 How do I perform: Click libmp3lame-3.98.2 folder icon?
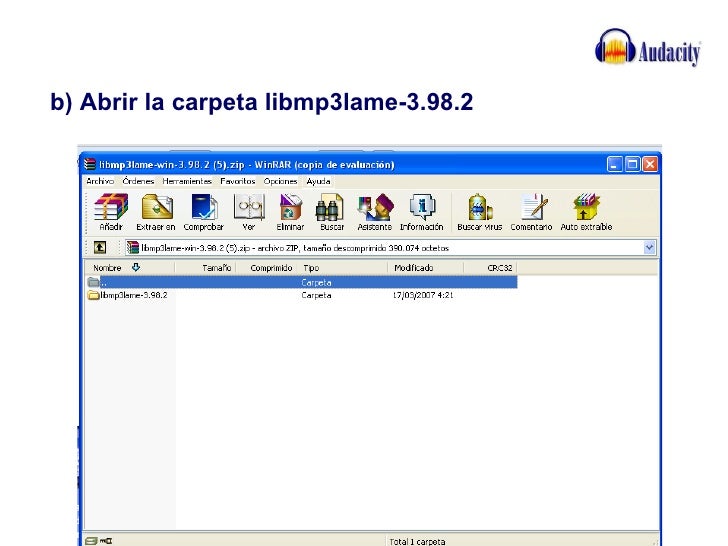[93, 295]
